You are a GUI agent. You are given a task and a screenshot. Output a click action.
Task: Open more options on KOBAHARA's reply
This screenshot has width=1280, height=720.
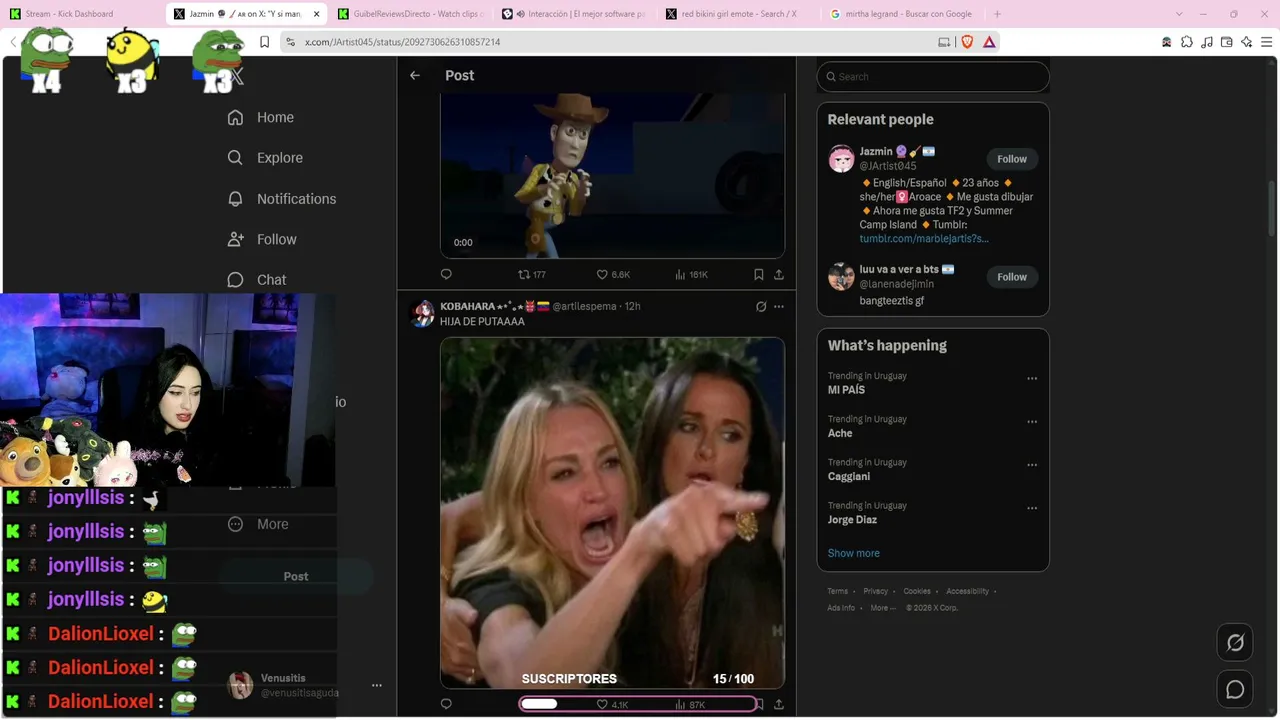(779, 307)
